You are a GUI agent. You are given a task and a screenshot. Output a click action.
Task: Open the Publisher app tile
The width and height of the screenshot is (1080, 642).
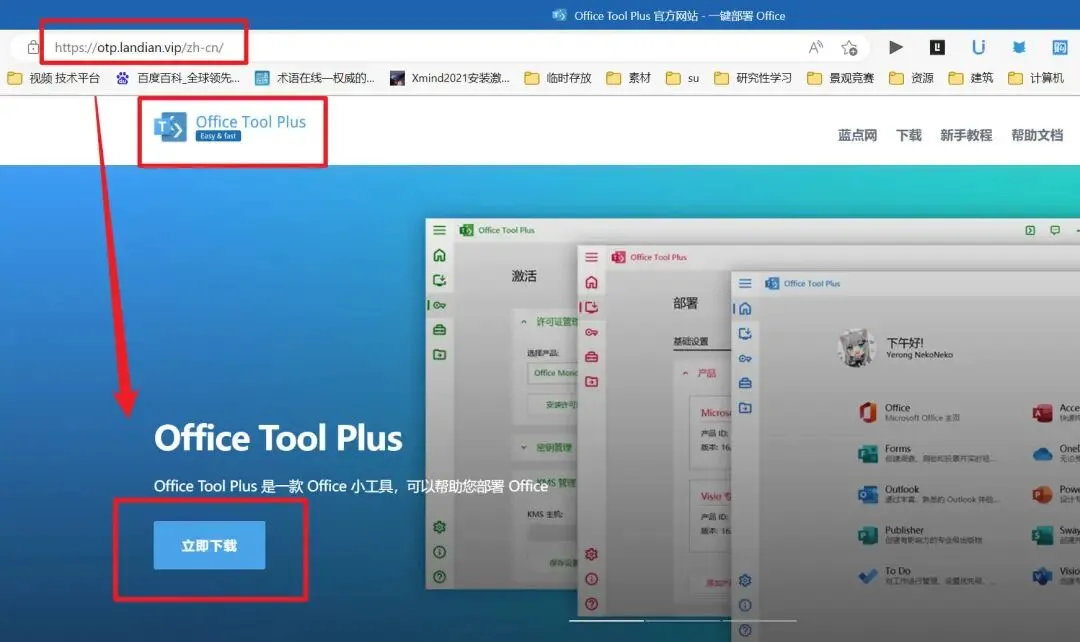tap(920, 535)
